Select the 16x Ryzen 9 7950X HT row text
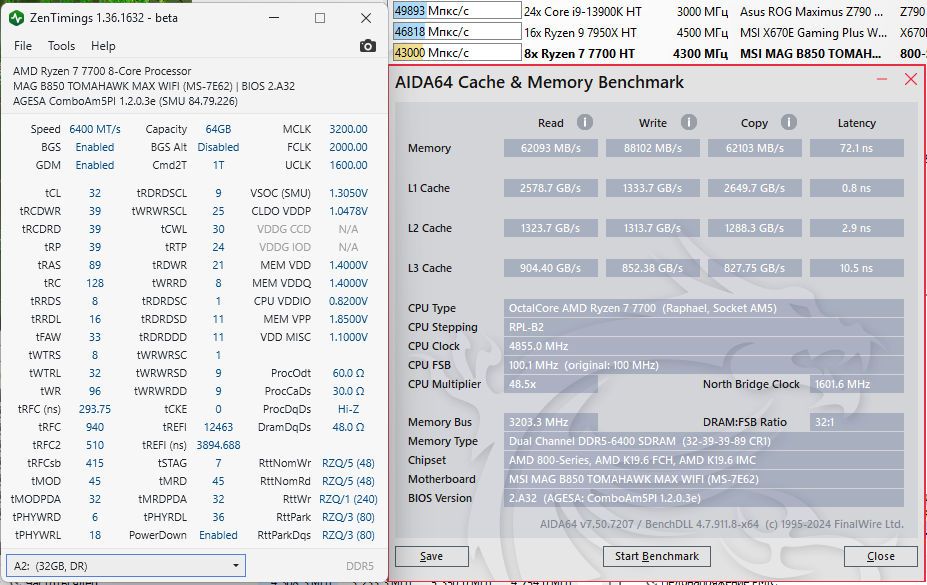927x585 pixels. (x=580, y=32)
